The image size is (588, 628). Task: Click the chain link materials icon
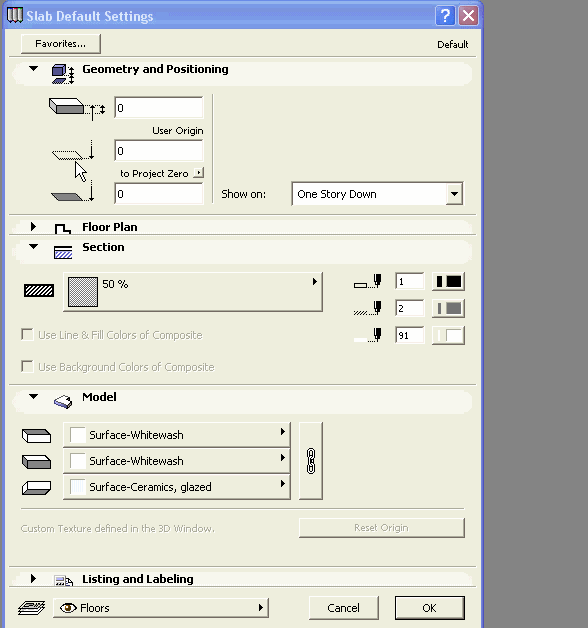(311, 461)
